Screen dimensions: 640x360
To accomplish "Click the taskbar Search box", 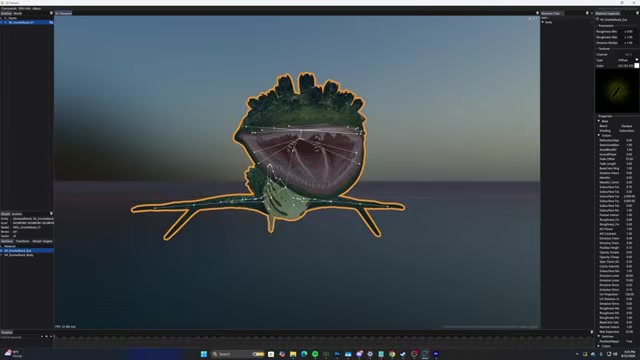I will (238, 354).
